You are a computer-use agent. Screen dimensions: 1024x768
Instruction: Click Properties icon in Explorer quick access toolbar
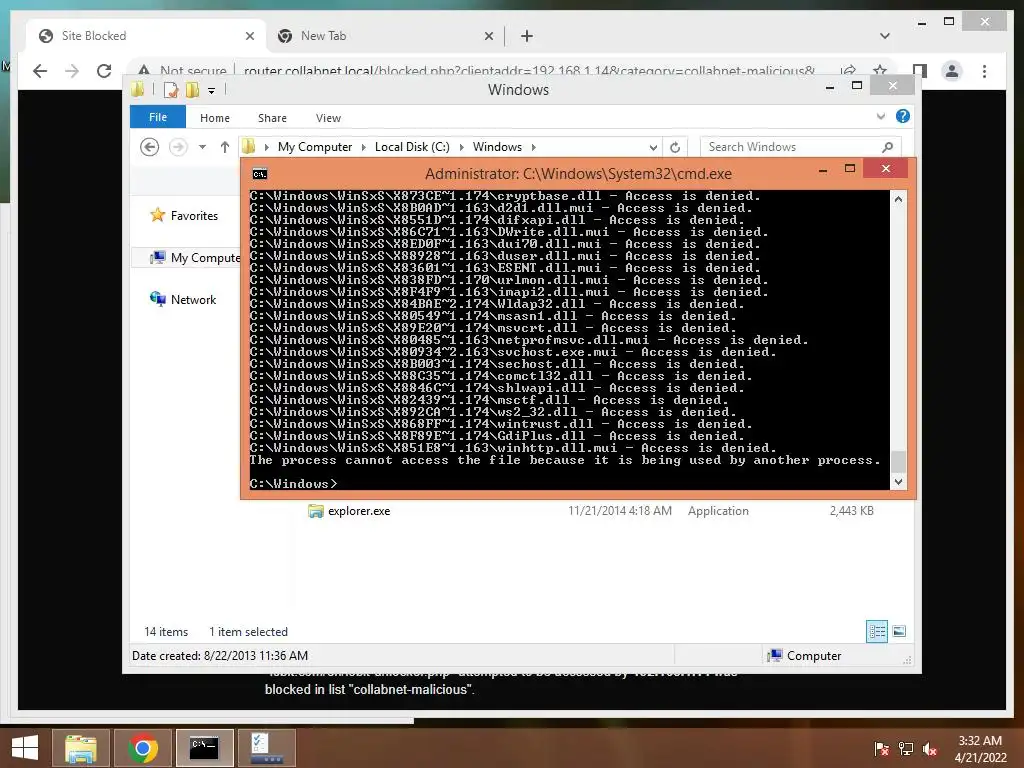click(170, 89)
